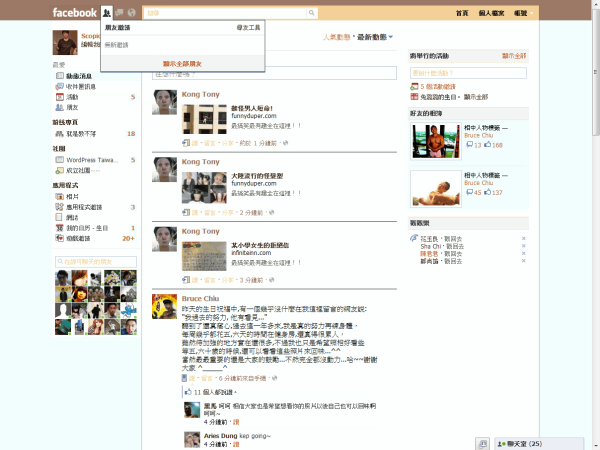The image size is (600, 450).
Task: Open the first friend album thumbnail
Action: pos(436,141)
